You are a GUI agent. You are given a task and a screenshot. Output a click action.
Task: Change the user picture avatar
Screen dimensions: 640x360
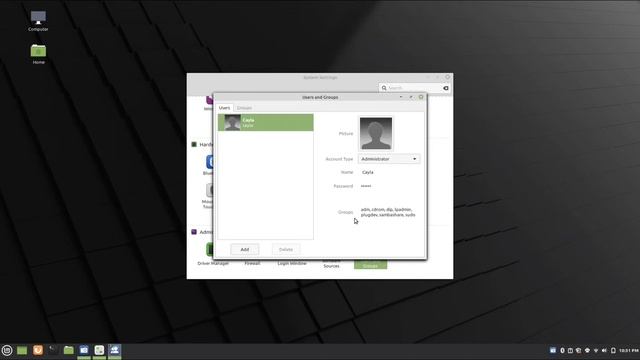click(x=376, y=133)
